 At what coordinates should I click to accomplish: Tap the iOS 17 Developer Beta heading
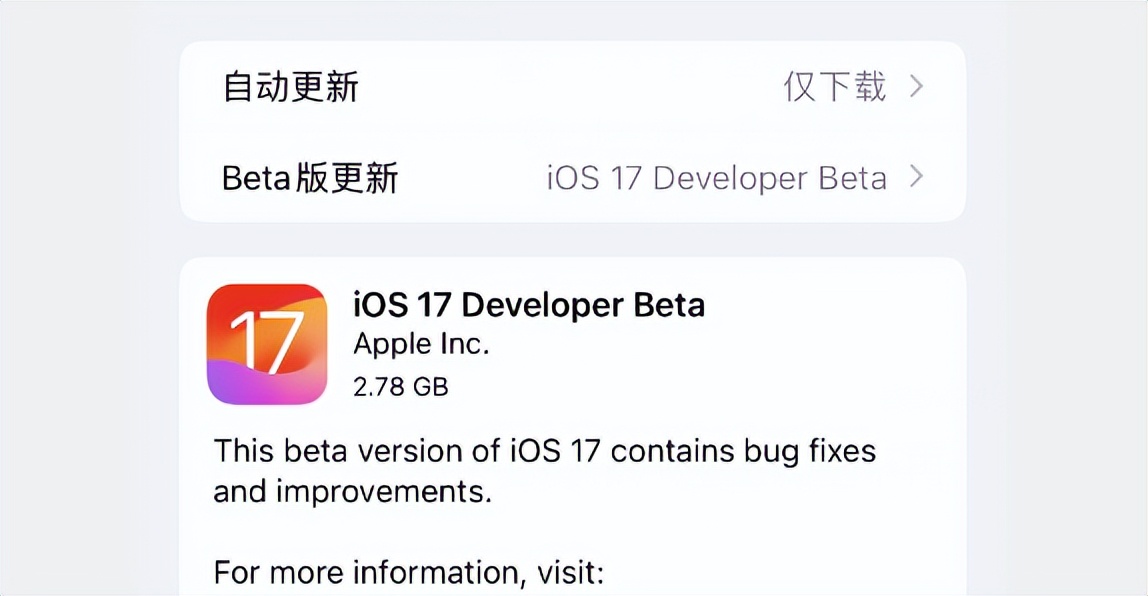530,305
